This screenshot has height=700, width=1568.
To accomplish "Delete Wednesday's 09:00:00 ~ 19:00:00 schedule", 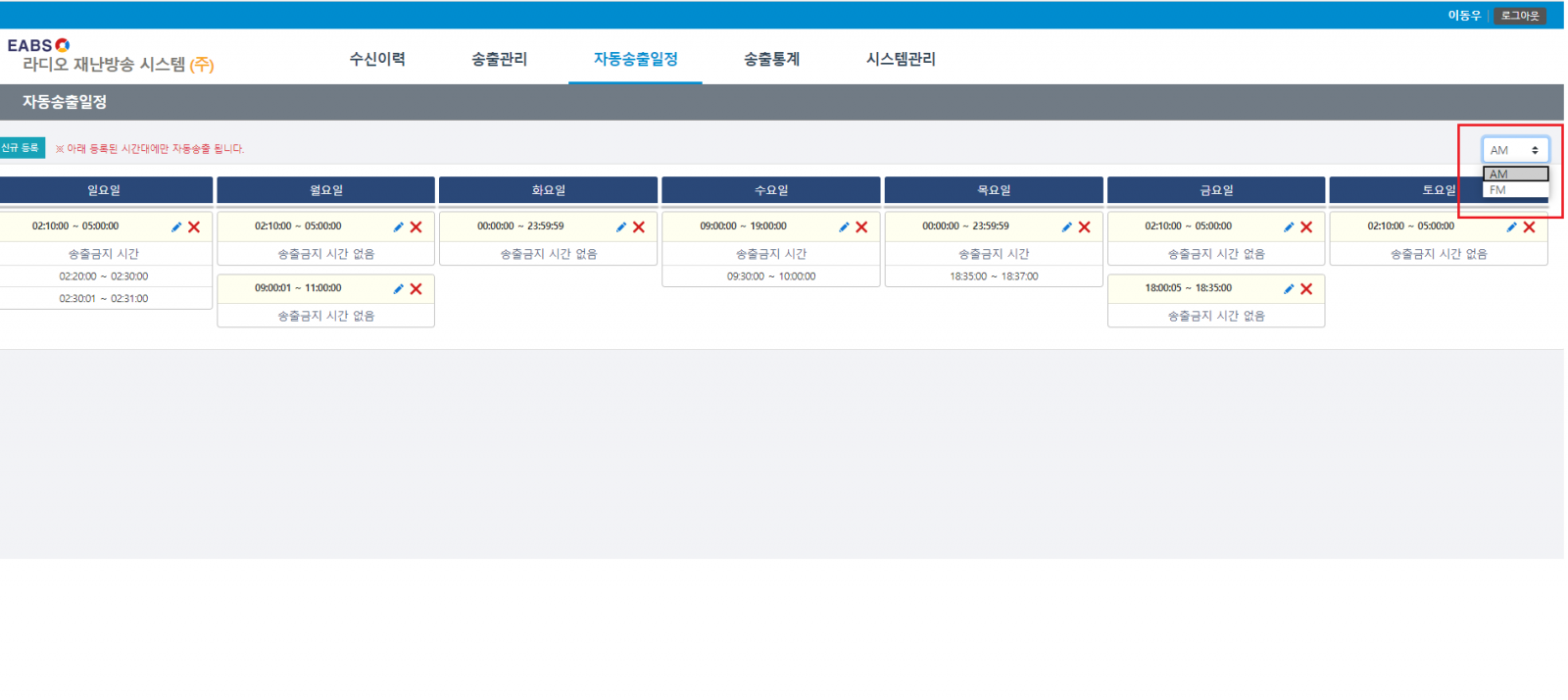I will tap(861, 226).
